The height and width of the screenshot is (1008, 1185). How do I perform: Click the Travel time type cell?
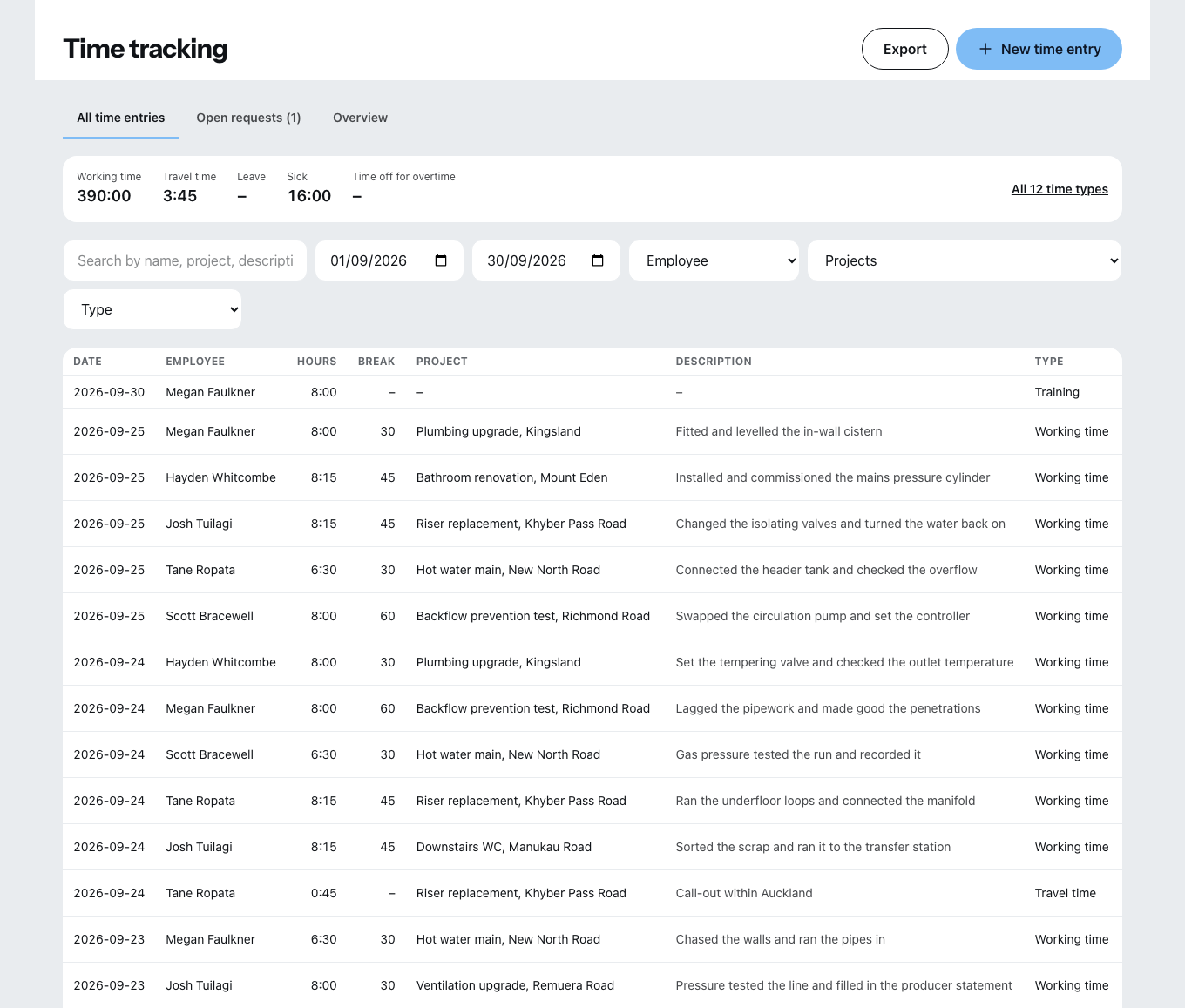(1065, 893)
